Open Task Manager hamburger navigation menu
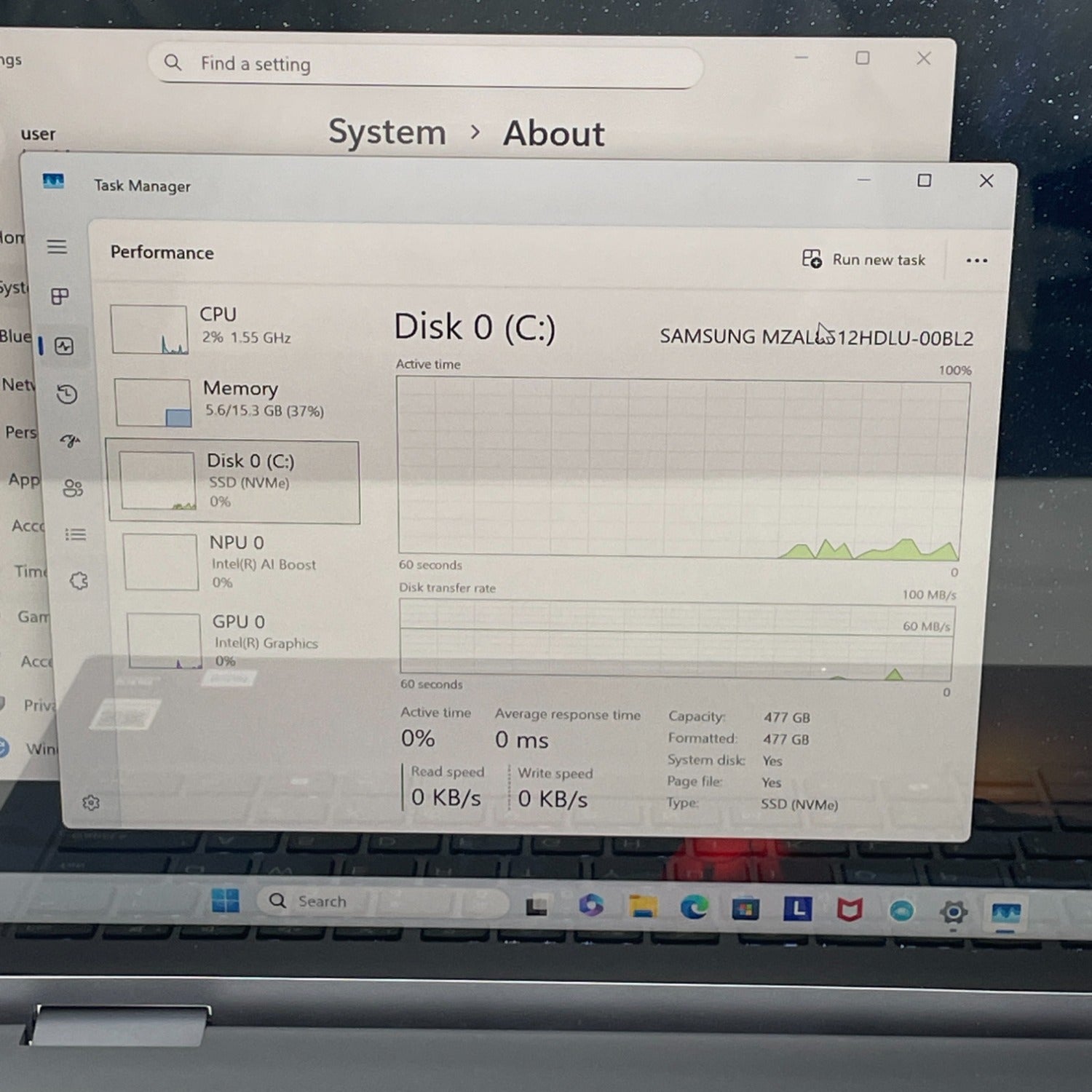 pyautogui.click(x=57, y=247)
